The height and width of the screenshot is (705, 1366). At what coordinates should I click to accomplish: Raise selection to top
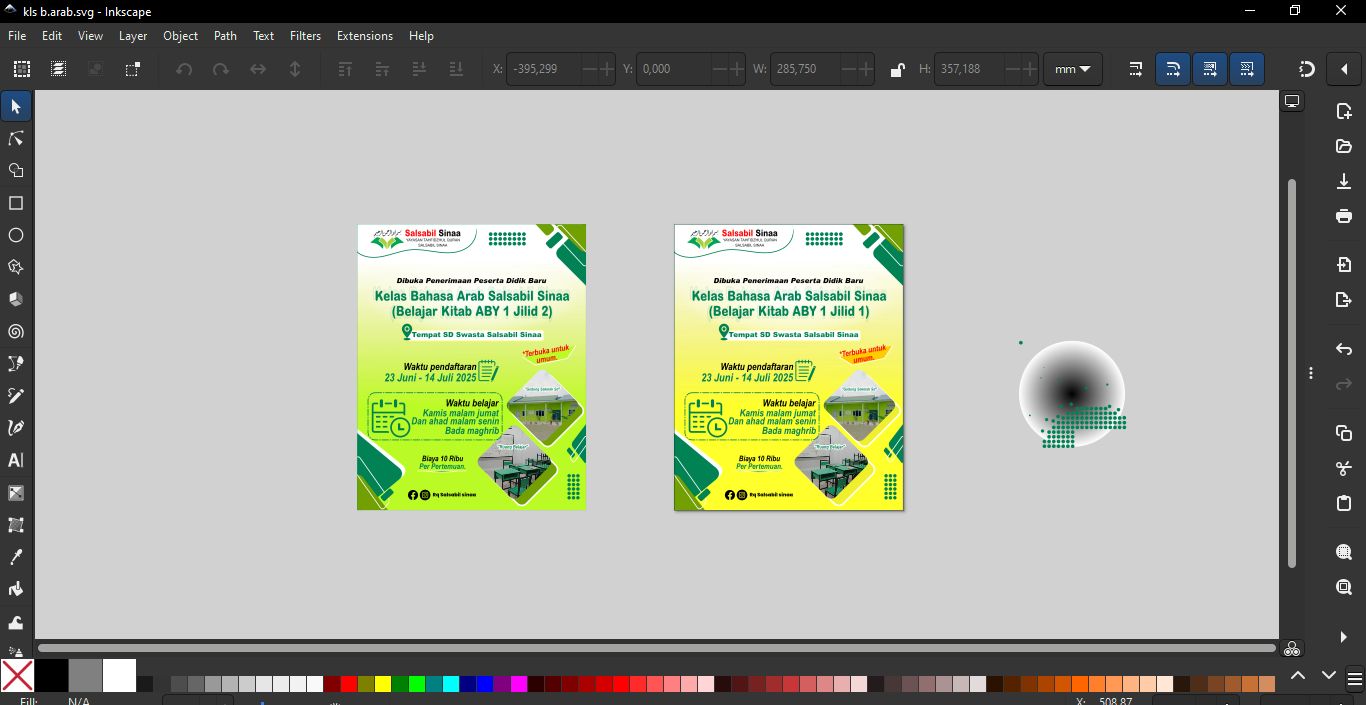tap(345, 69)
